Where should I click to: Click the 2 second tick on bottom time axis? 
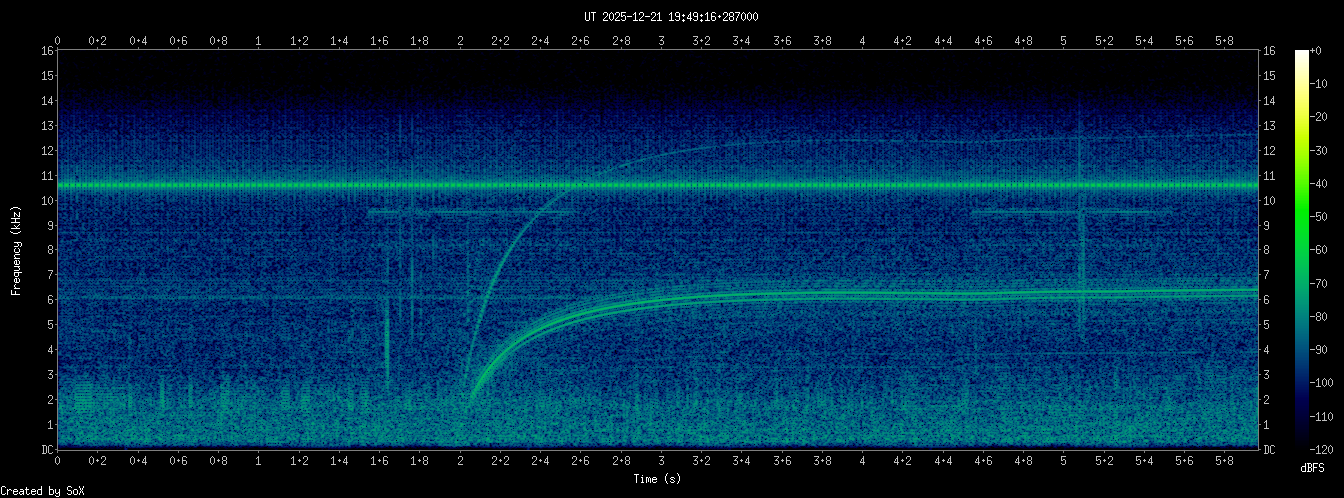coord(460,461)
